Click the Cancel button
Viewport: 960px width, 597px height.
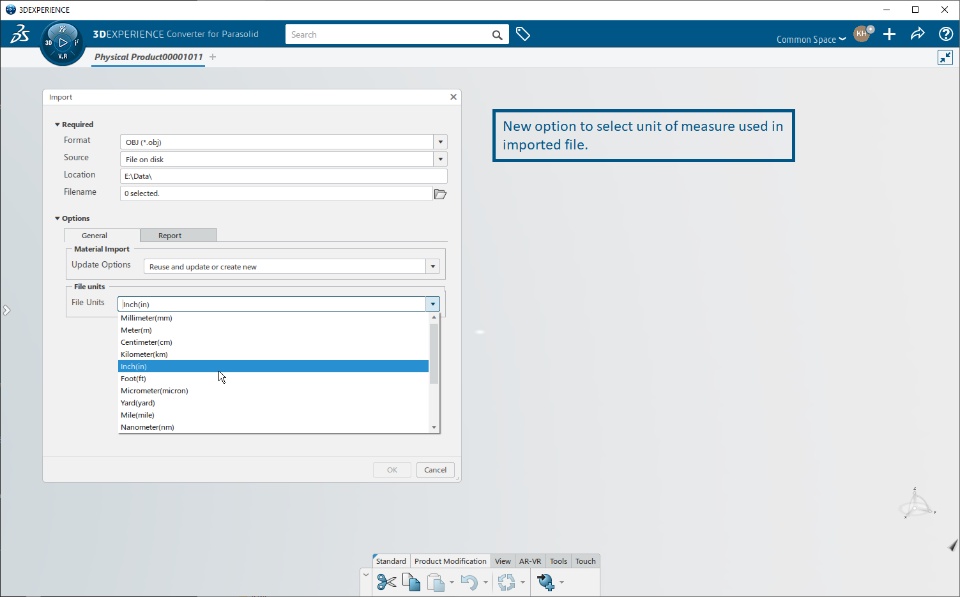(435, 470)
